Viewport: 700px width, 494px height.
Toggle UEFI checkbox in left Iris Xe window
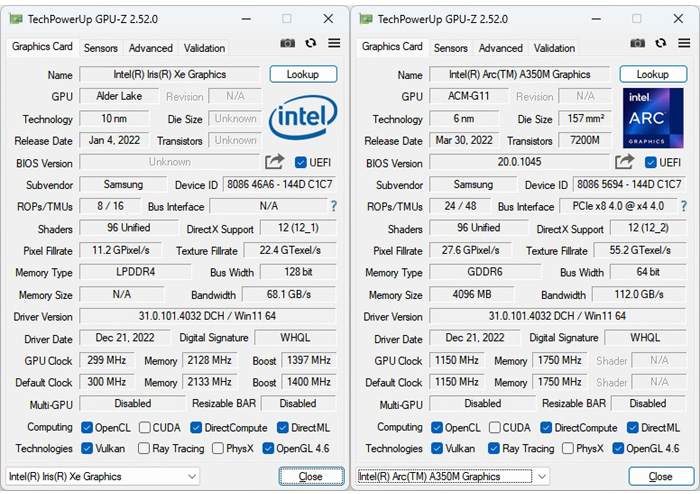point(300,162)
